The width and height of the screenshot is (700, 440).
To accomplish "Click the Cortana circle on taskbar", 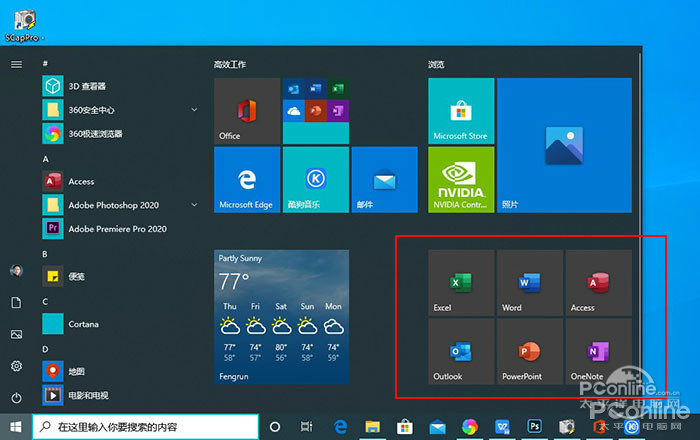I will click(275, 427).
